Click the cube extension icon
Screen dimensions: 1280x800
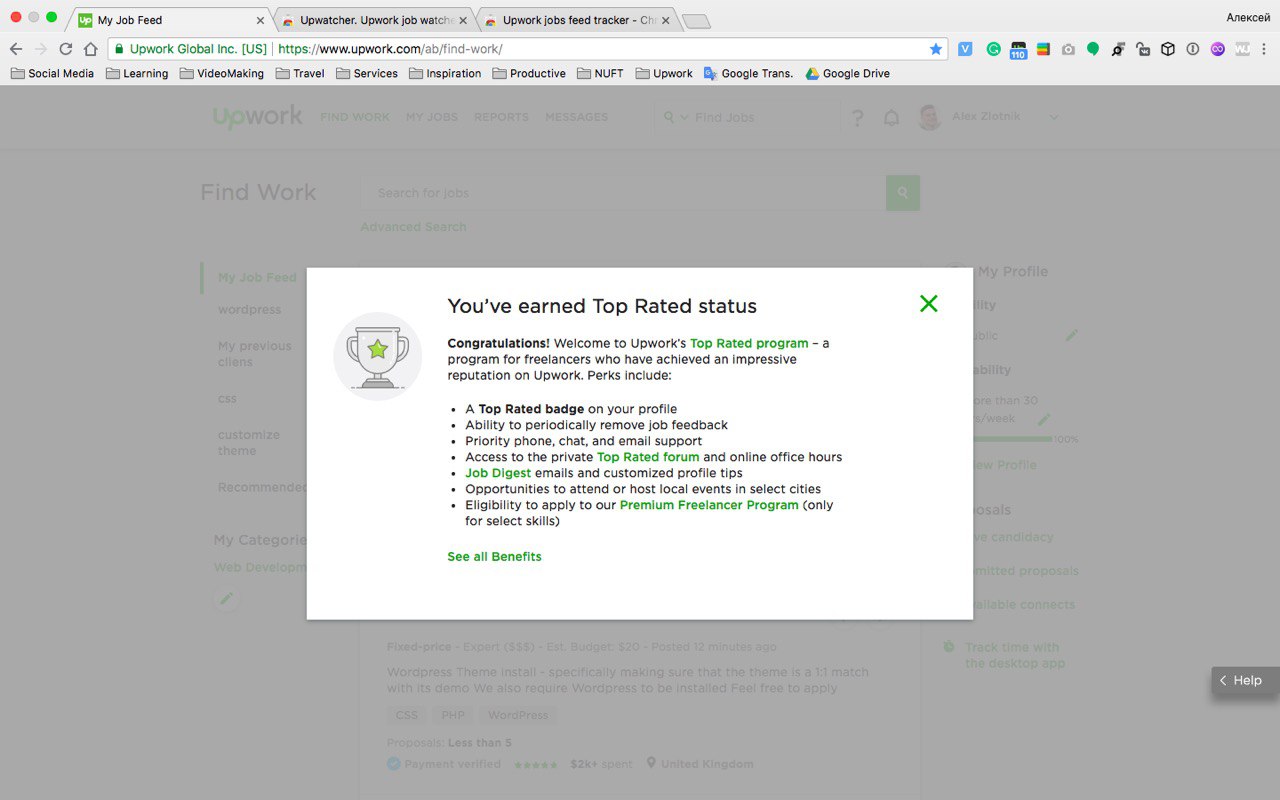(x=1168, y=49)
